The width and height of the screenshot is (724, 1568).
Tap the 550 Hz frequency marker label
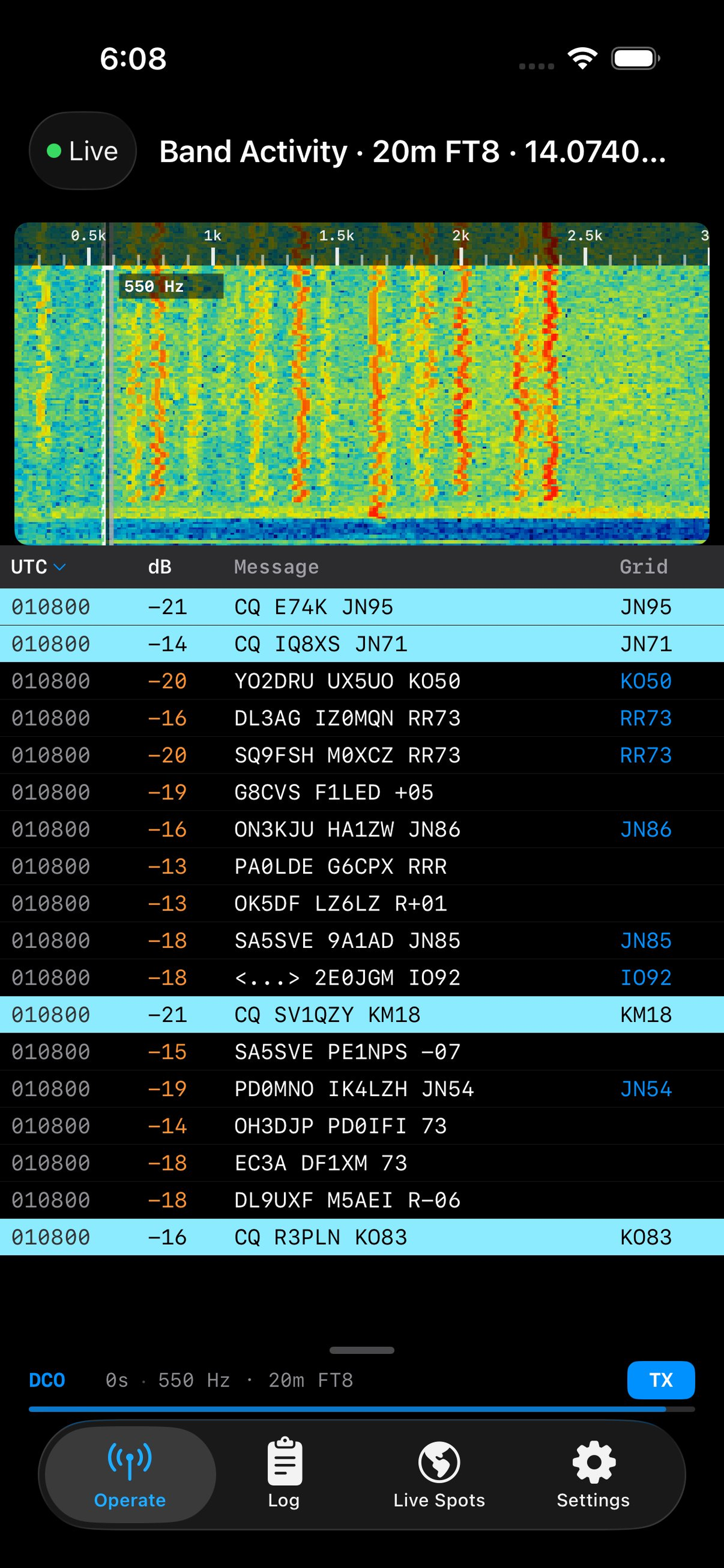point(171,286)
